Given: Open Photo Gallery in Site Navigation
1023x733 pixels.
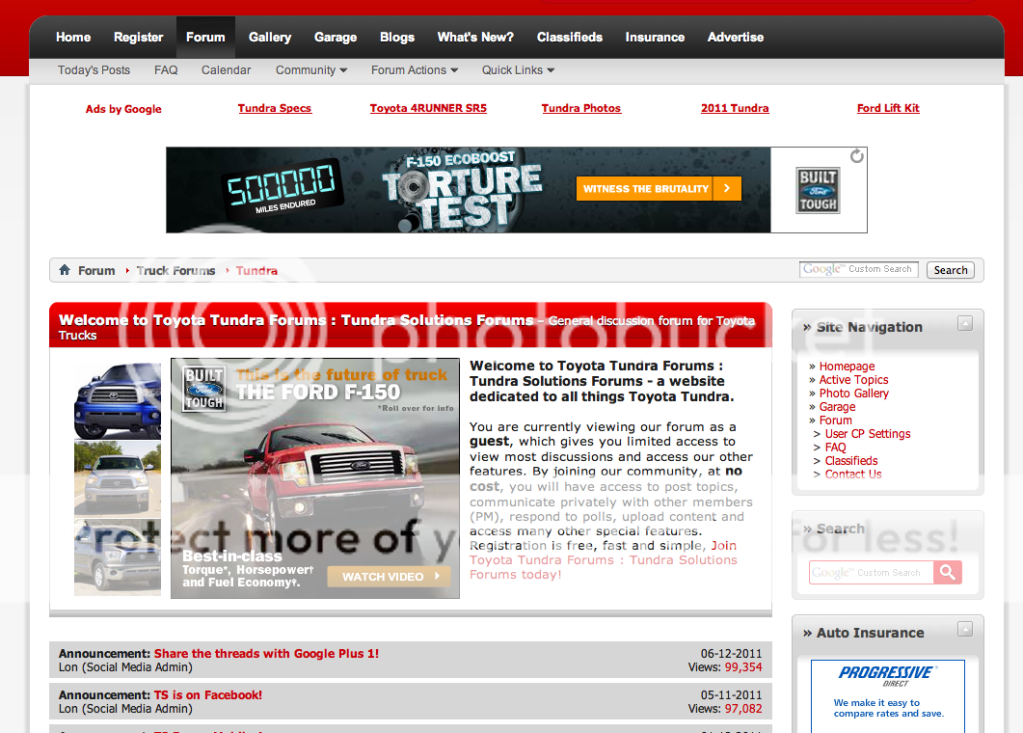Looking at the screenshot, I should [x=854, y=393].
